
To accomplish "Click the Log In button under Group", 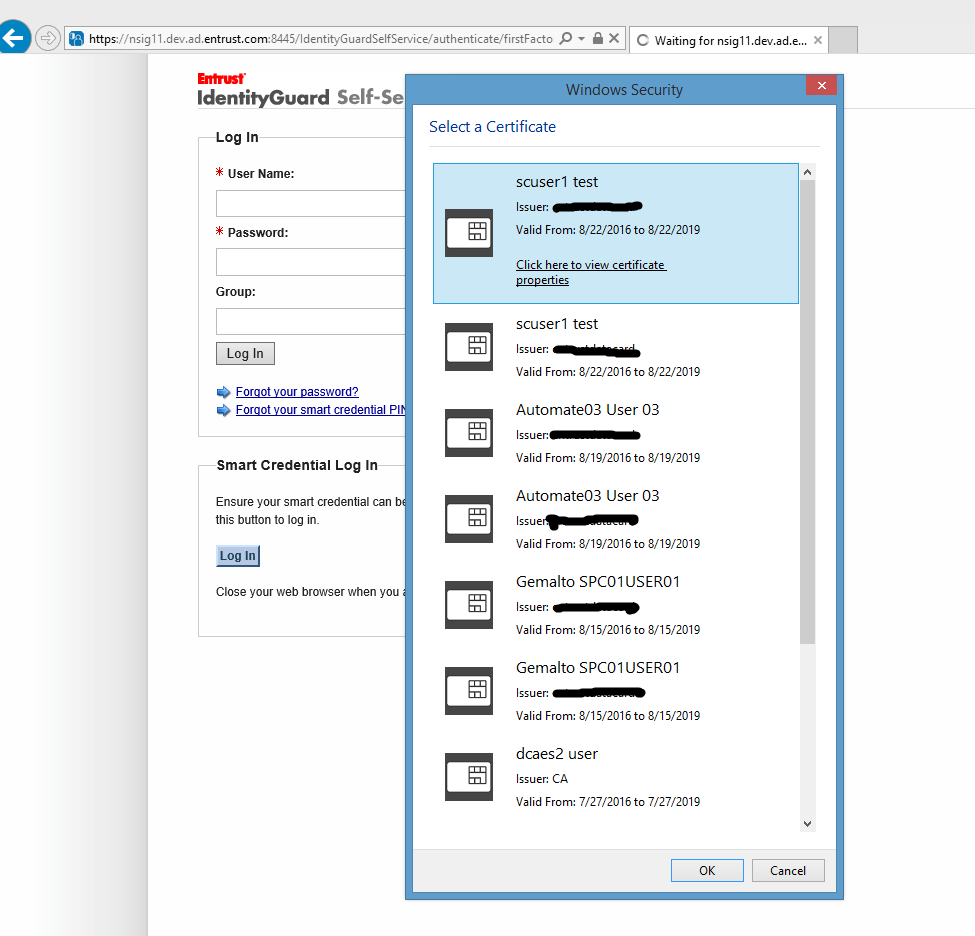I will (x=245, y=353).
